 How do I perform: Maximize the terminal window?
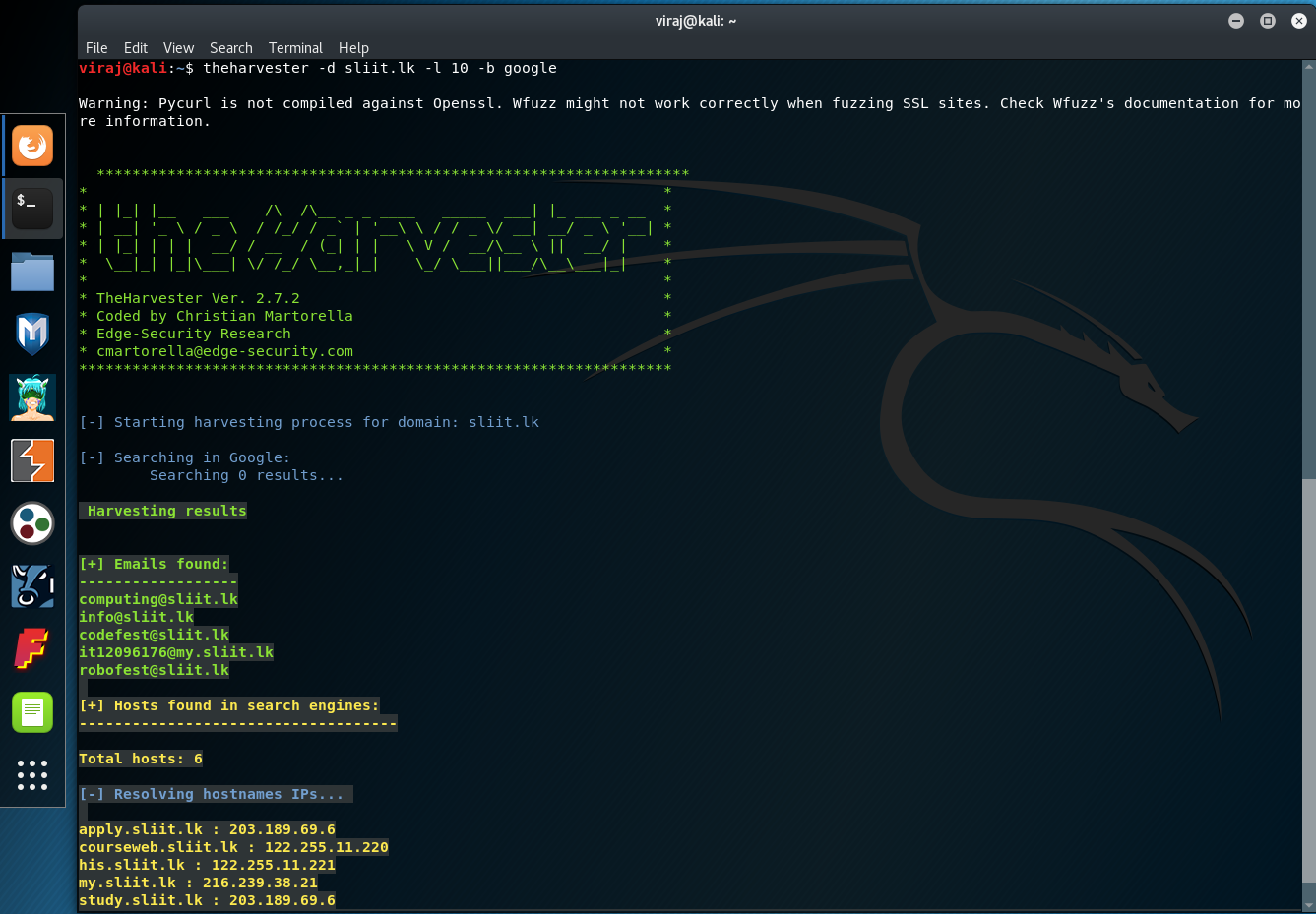[x=1268, y=21]
